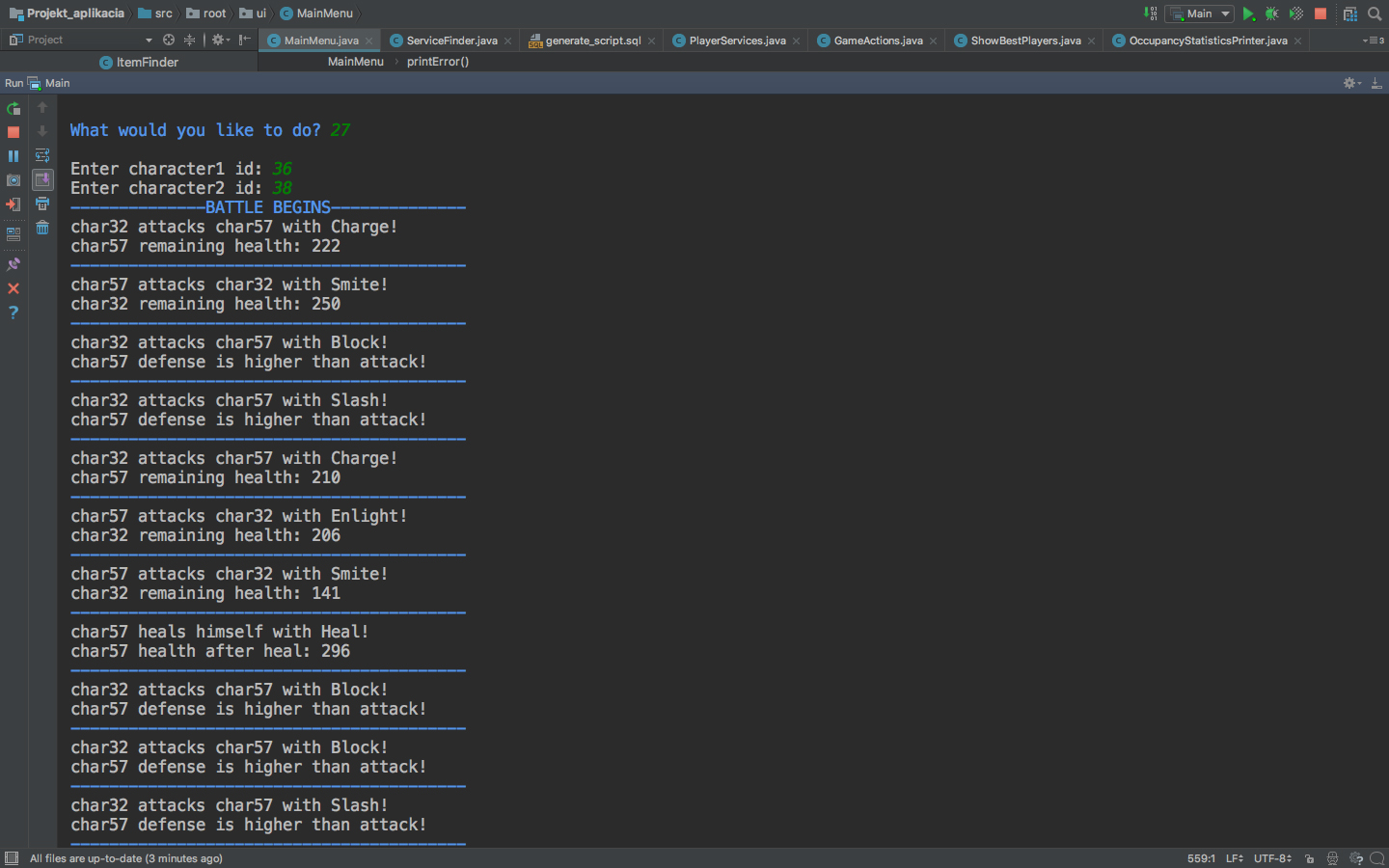Click printError() in the breadcrumb bar
The height and width of the screenshot is (868, 1389).
pos(438,62)
